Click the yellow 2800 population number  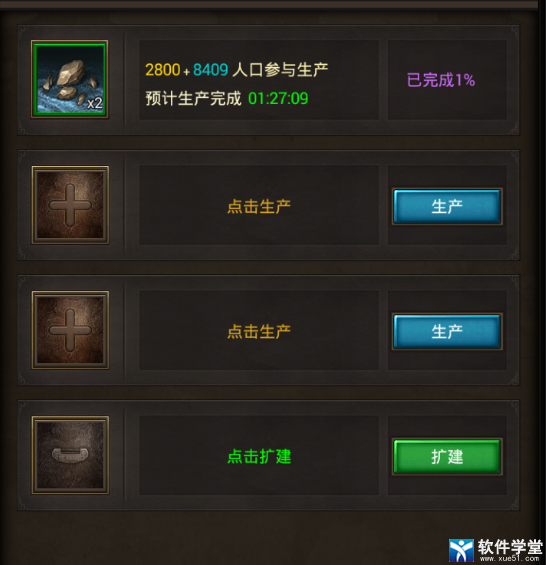pyautogui.click(x=163, y=70)
